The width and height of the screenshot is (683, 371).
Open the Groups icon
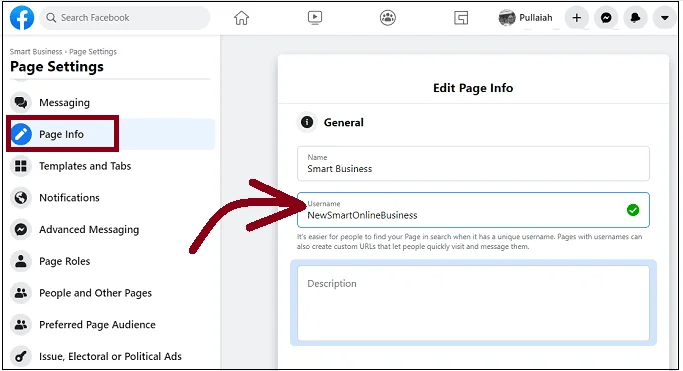388,18
